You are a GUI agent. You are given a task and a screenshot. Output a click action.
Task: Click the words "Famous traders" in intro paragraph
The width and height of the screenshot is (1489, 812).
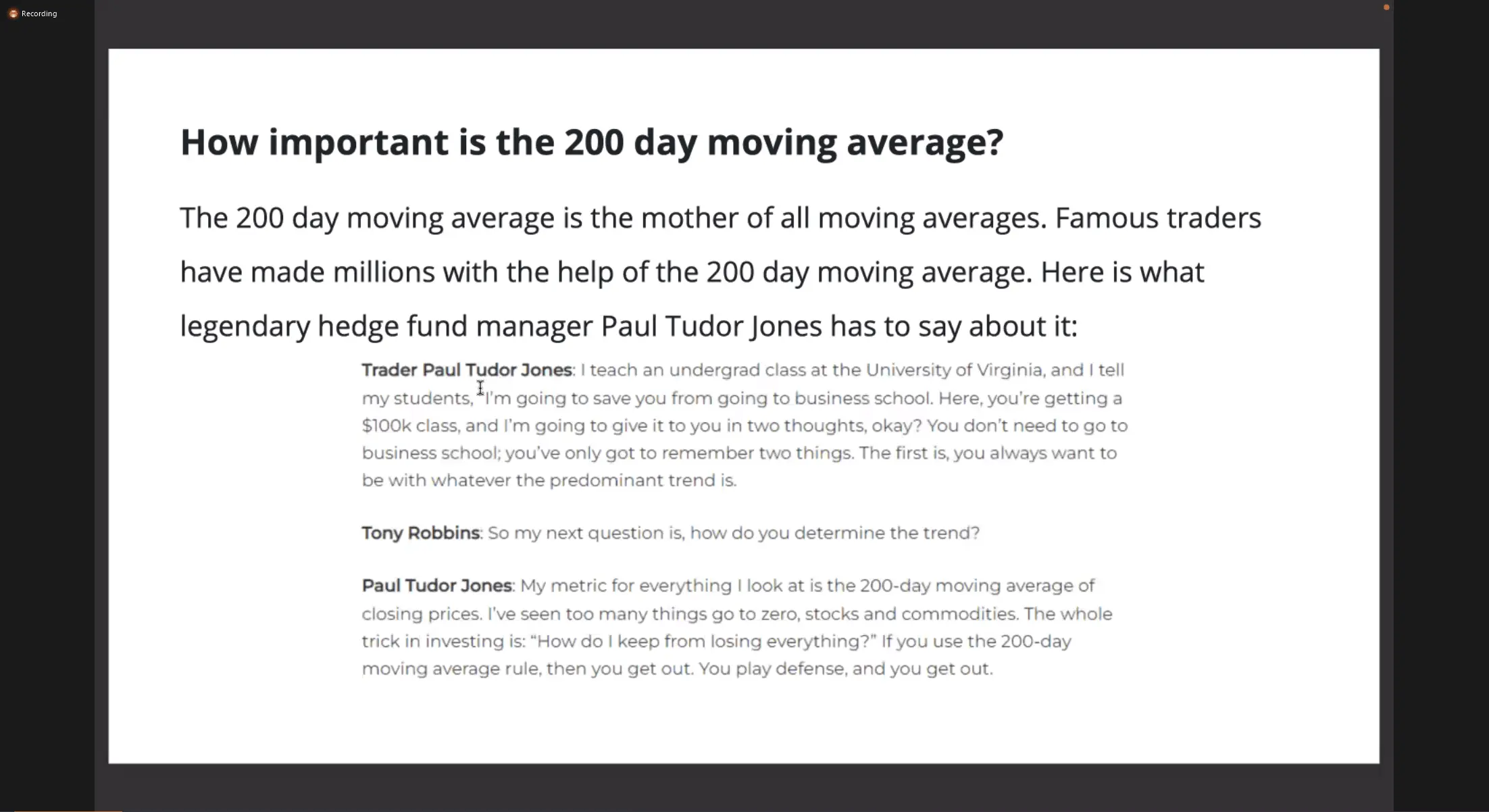(x=1158, y=218)
